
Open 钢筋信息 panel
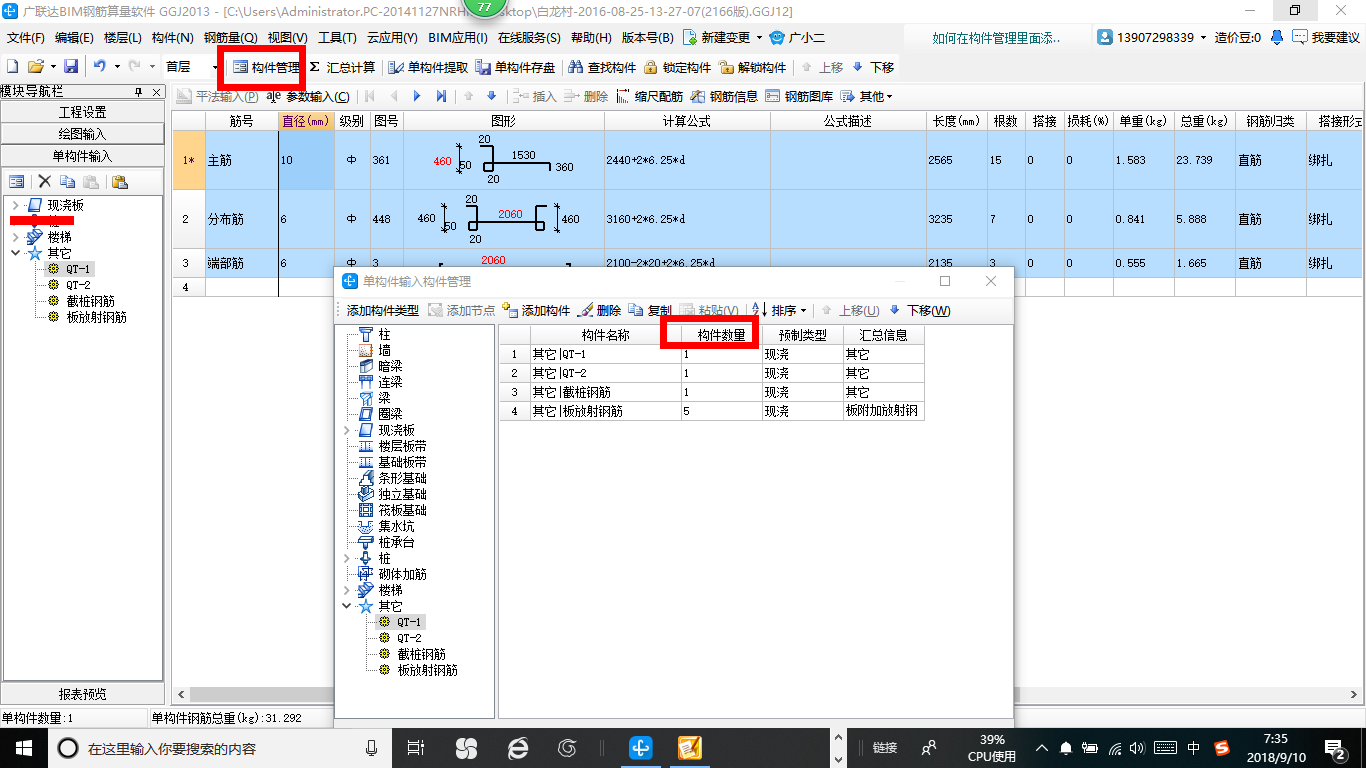[x=725, y=97]
